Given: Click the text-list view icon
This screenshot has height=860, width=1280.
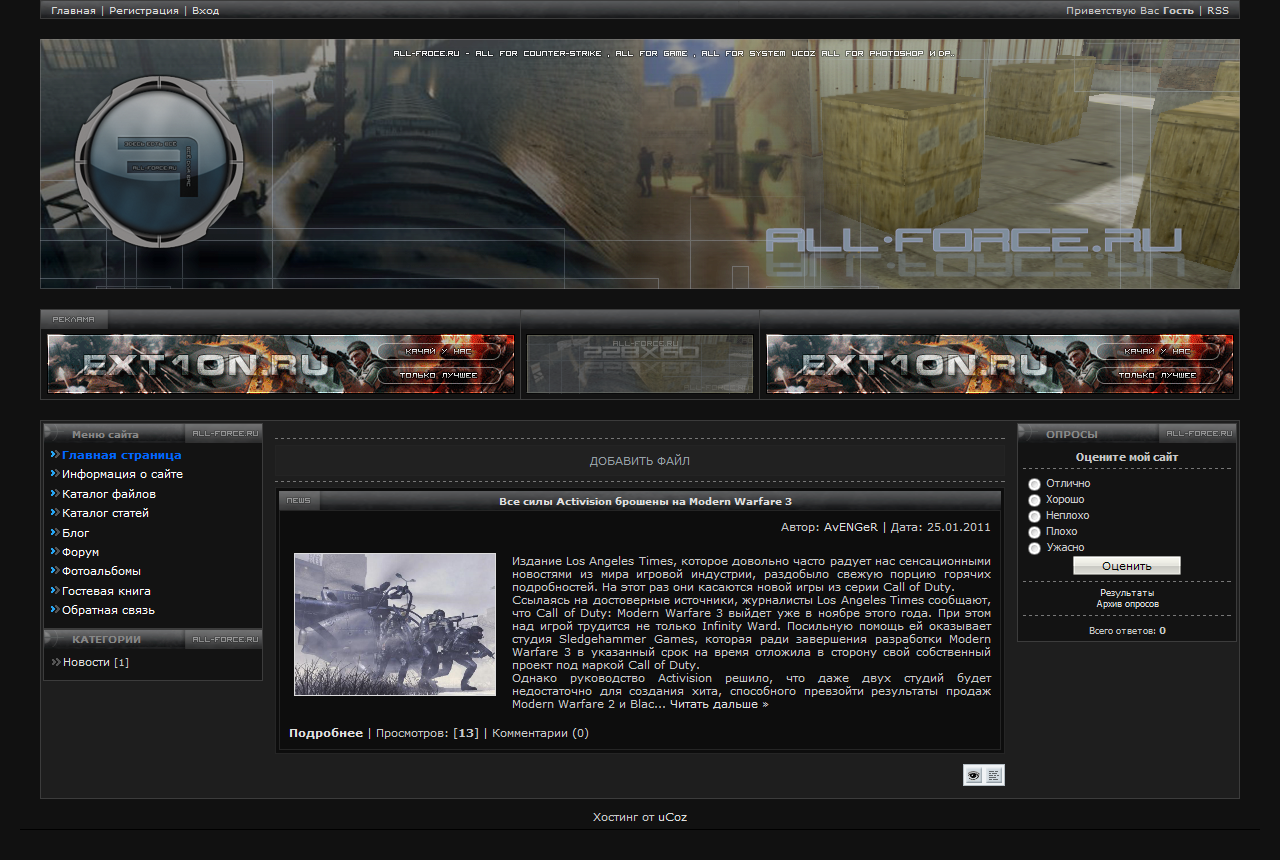Looking at the screenshot, I should (994, 775).
